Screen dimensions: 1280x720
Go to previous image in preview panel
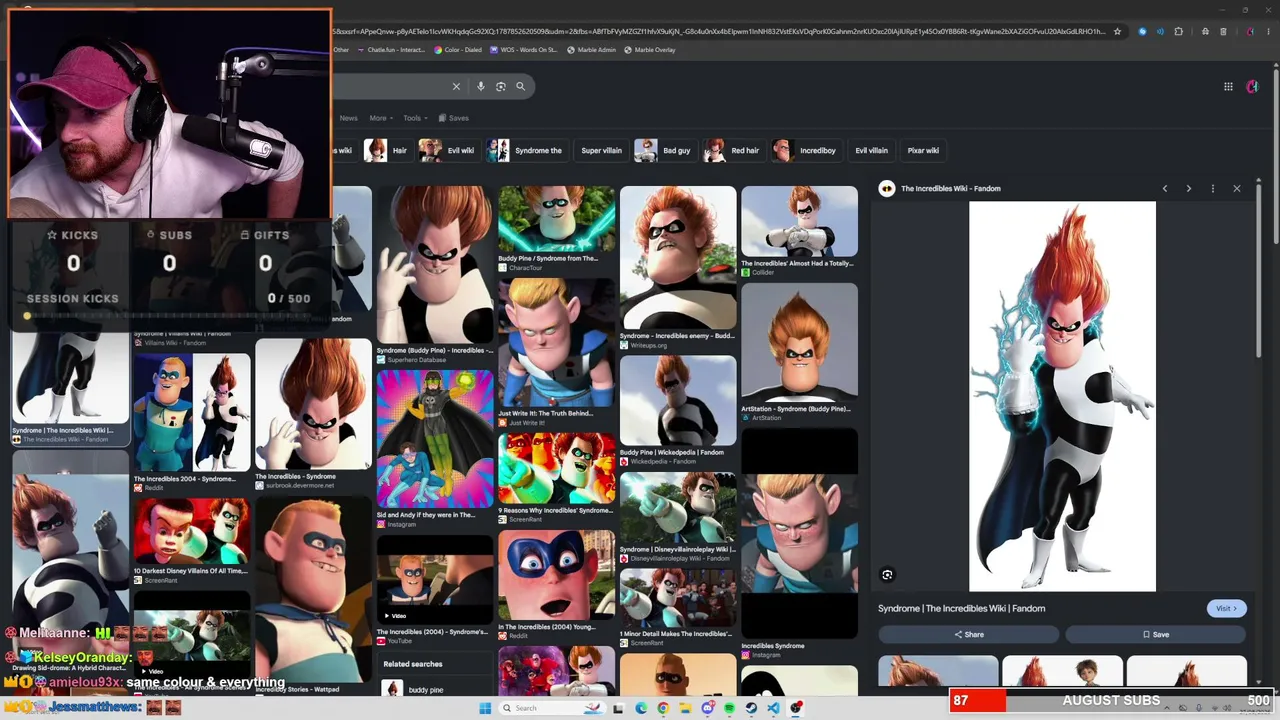[1164, 188]
